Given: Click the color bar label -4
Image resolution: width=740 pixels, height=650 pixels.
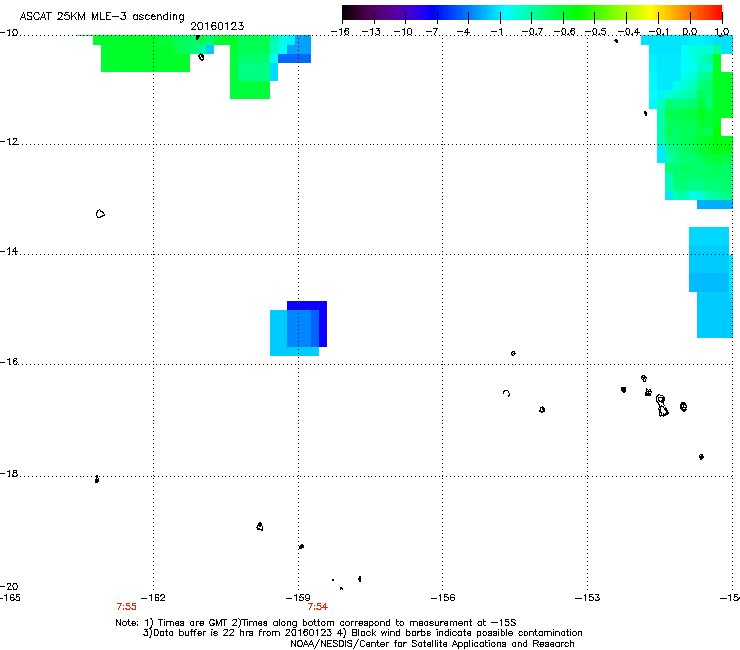Looking at the screenshot, I should (x=465, y=32).
